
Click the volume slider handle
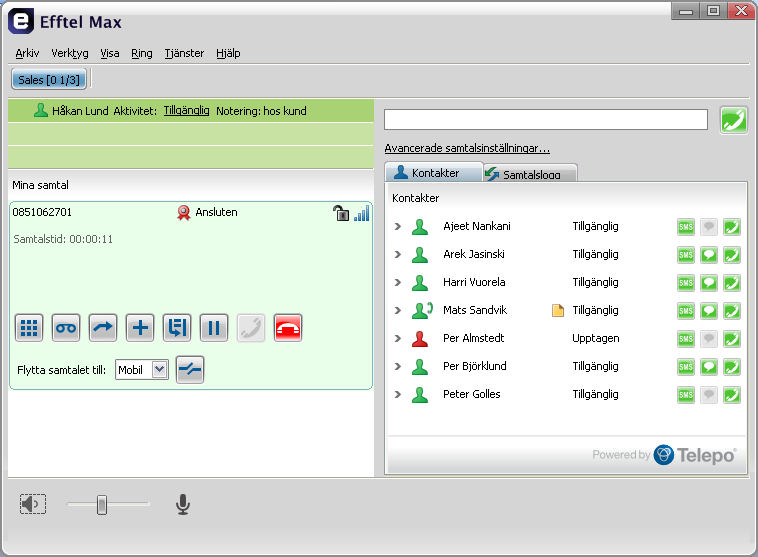tap(102, 505)
